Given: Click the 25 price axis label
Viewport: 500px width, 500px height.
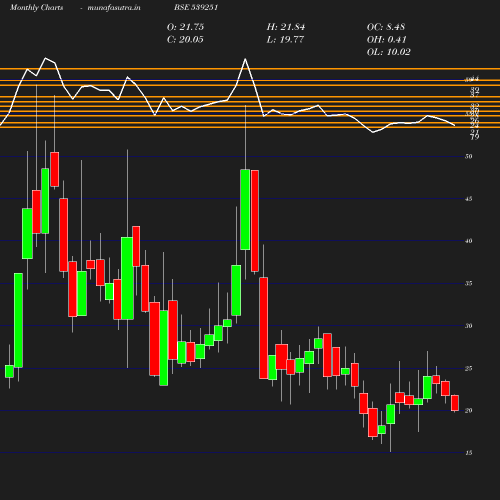Looking at the screenshot, I should tap(469, 369).
